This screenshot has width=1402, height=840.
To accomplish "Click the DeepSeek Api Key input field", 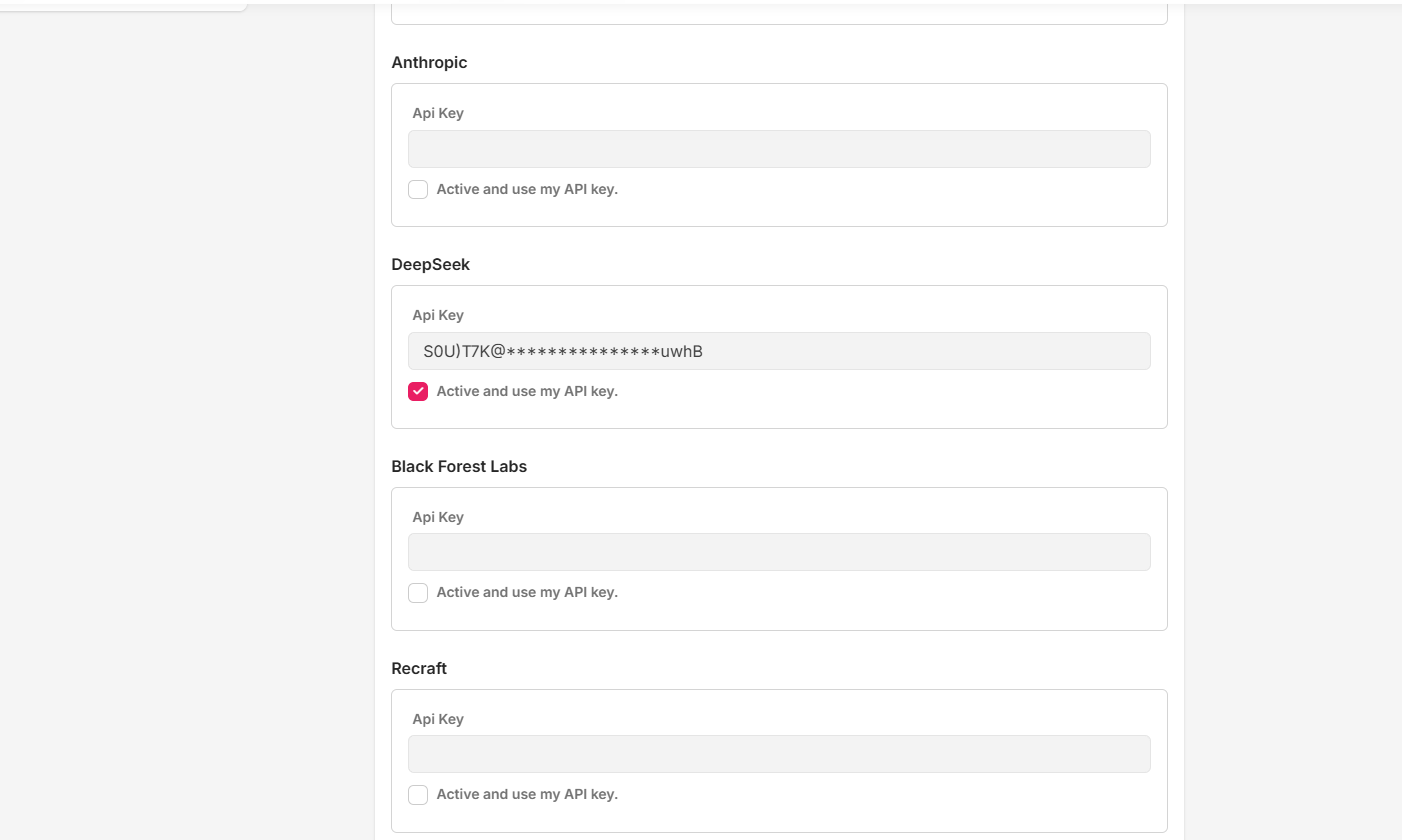I will (779, 351).
